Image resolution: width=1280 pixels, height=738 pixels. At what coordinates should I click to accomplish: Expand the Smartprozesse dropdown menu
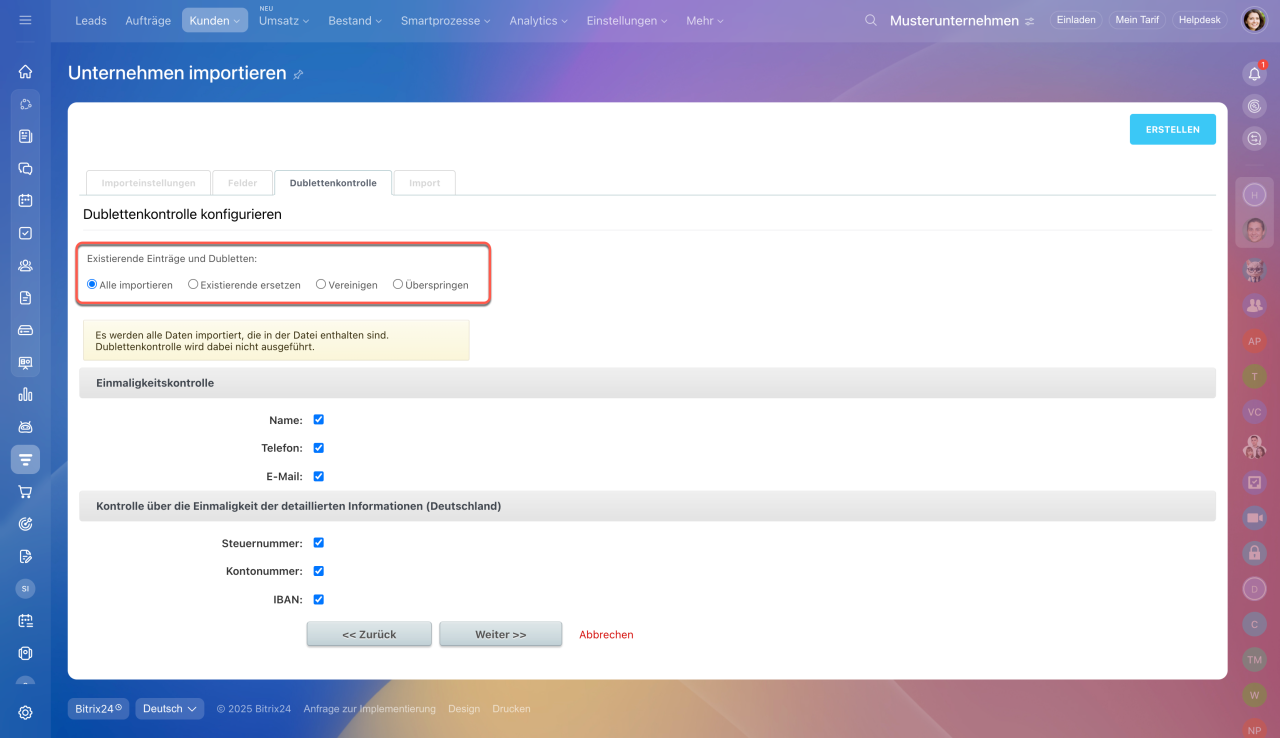[446, 20]
